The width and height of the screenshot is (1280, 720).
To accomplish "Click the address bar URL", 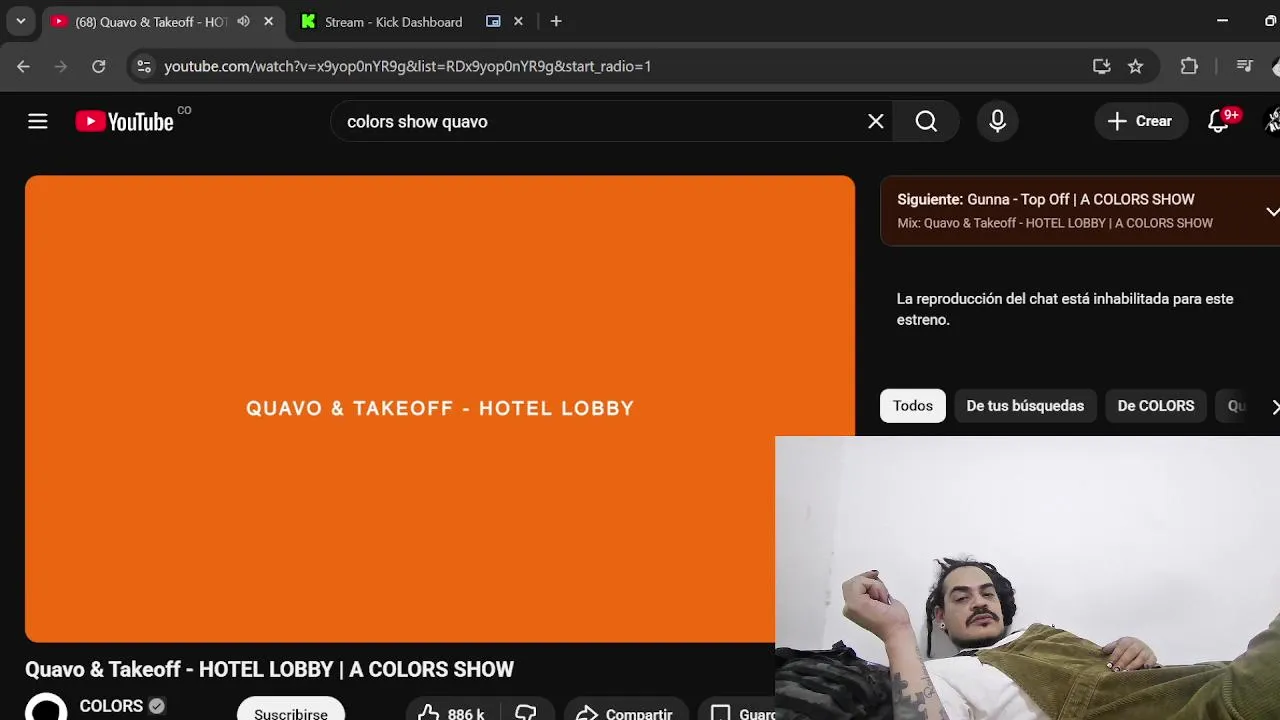I will tap(407, 66).
